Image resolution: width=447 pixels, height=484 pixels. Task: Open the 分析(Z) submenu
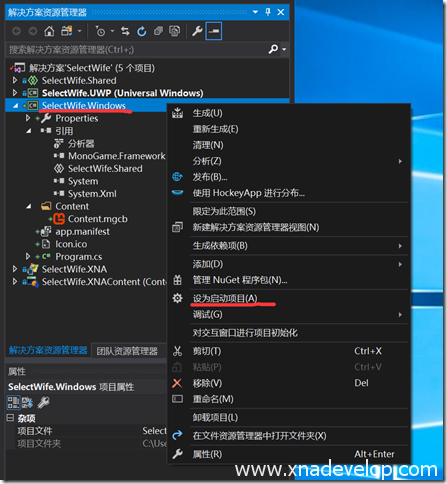(x=289, y=161)
